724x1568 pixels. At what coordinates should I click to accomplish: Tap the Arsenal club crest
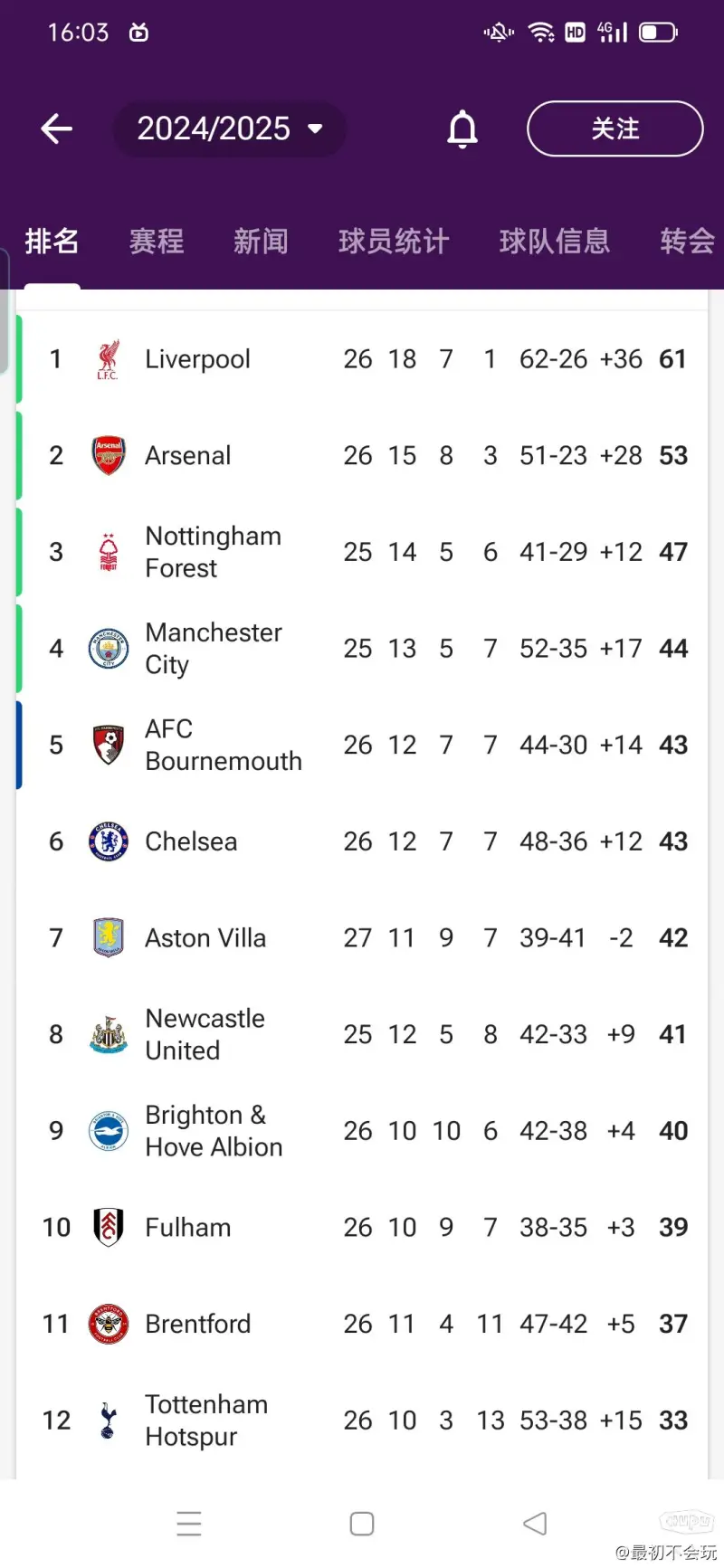pyautogui.click(x=108, y=455)
